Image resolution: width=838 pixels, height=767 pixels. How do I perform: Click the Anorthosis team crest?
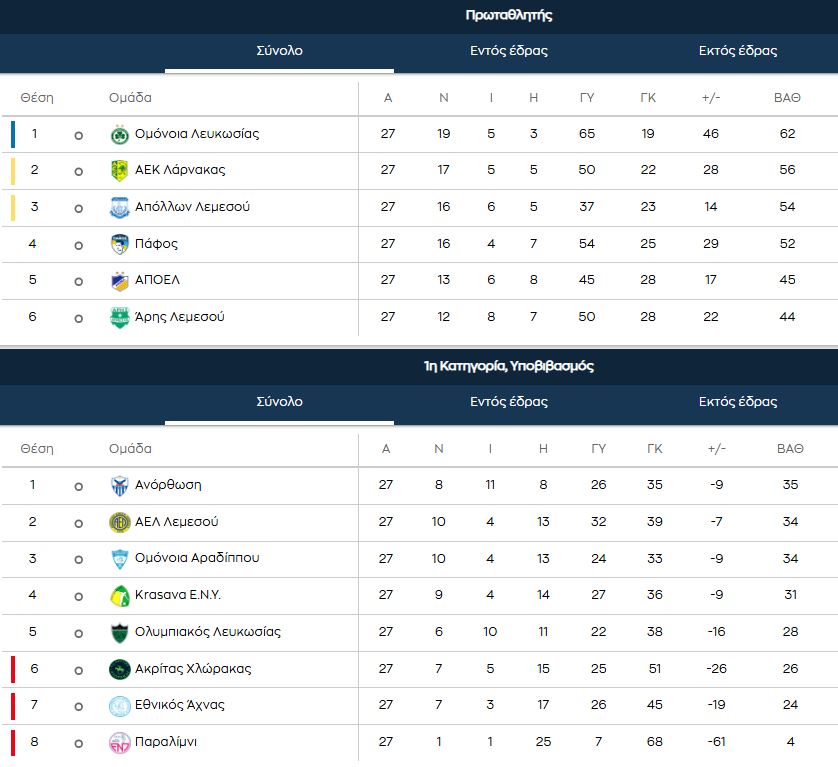coord(119,485)
